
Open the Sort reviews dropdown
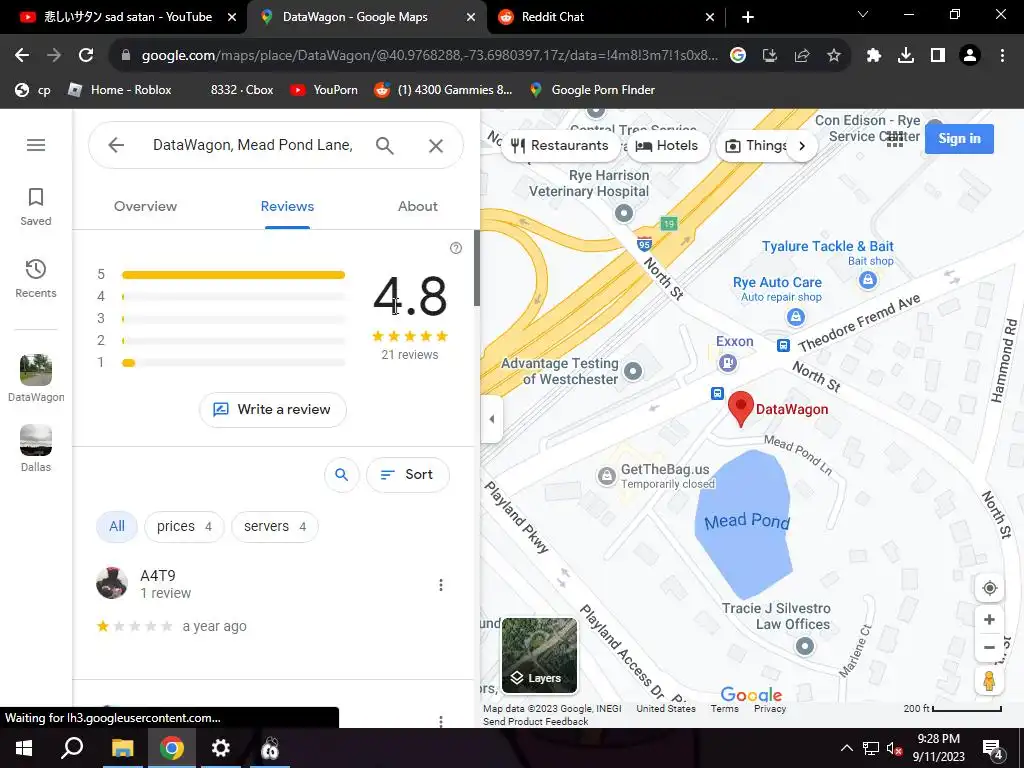pos(408,475)
